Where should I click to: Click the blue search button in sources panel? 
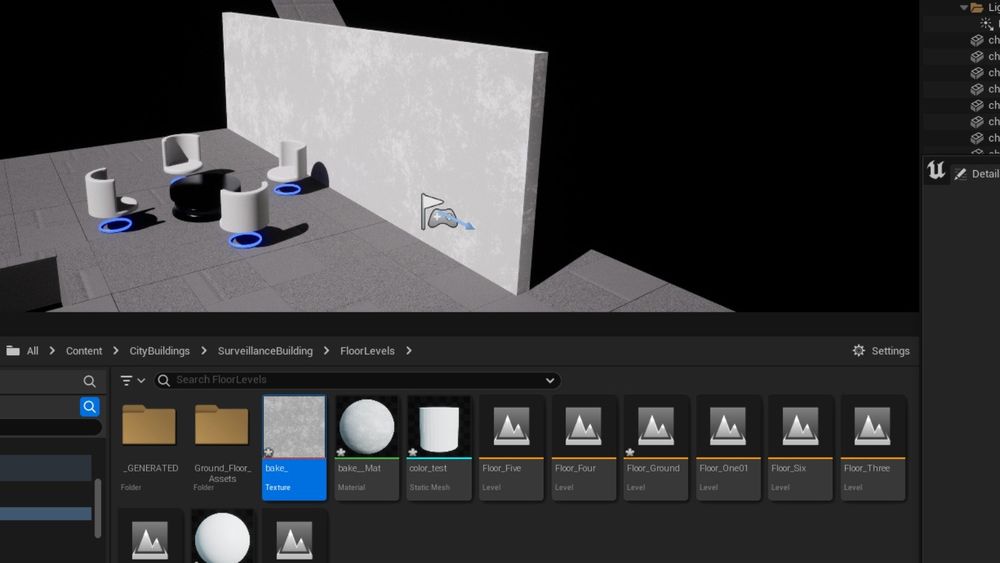89,407
